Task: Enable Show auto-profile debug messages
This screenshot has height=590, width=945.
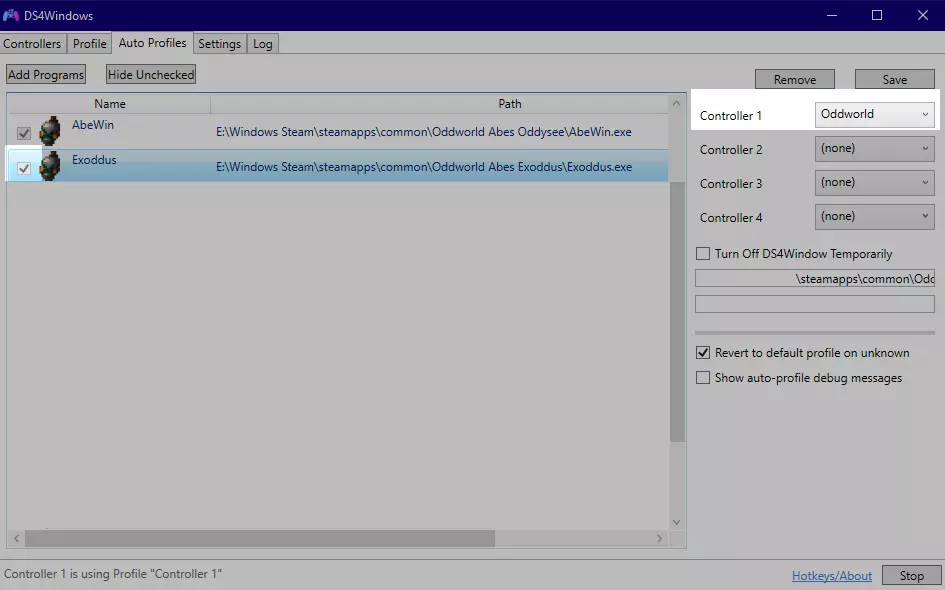Action: (703, 378)
